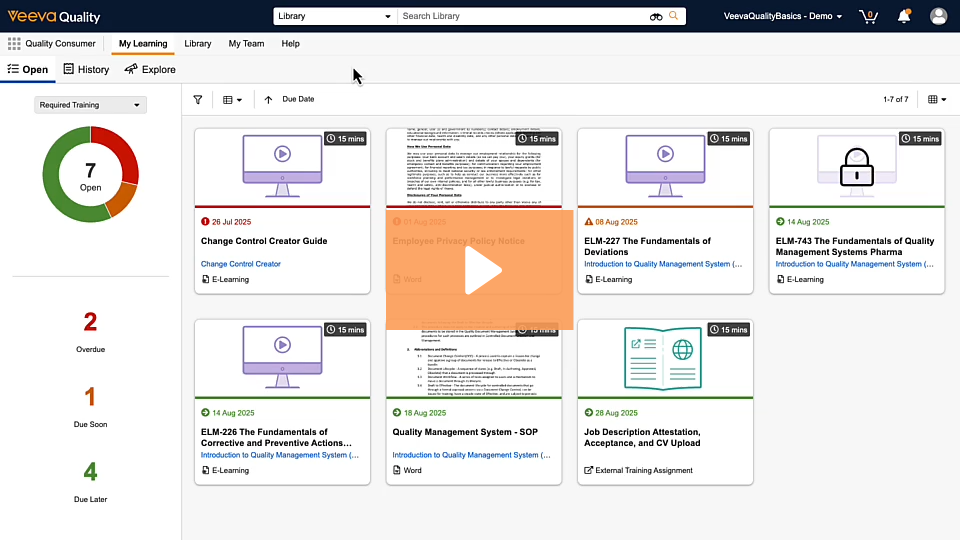This screenshot has height=540, width=960.
Task: Expand the VeevaQualityBasics - Demo vault menu
Action: point(782,17)
